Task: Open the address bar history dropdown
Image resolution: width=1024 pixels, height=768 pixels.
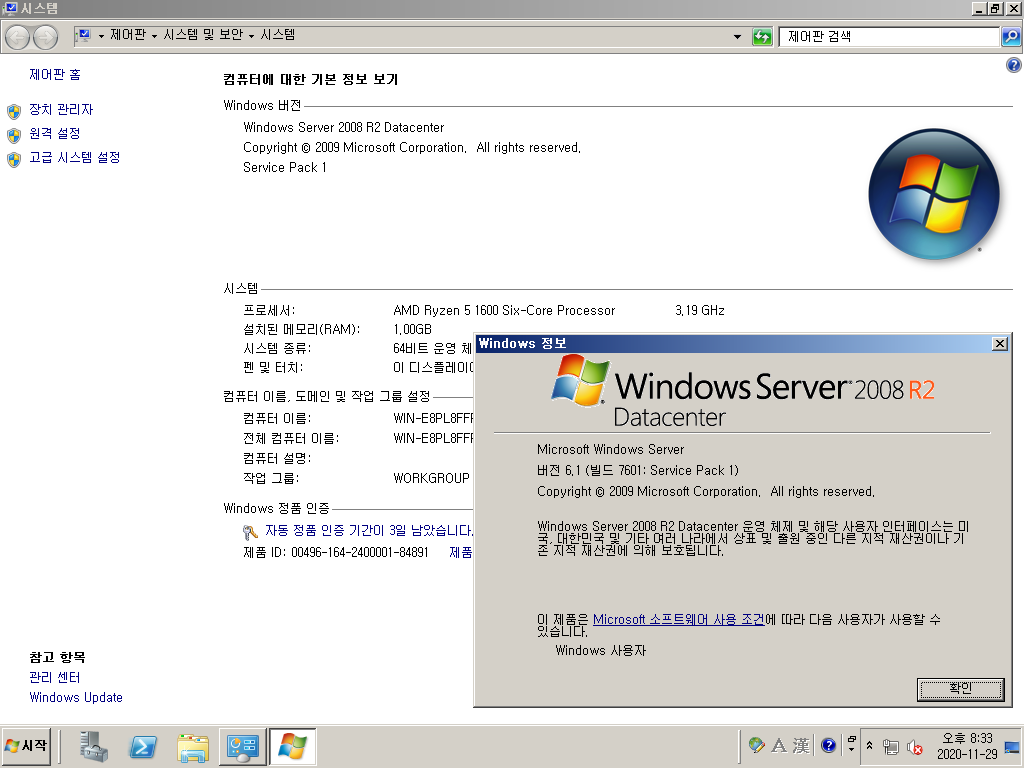Action: [737, 37]
